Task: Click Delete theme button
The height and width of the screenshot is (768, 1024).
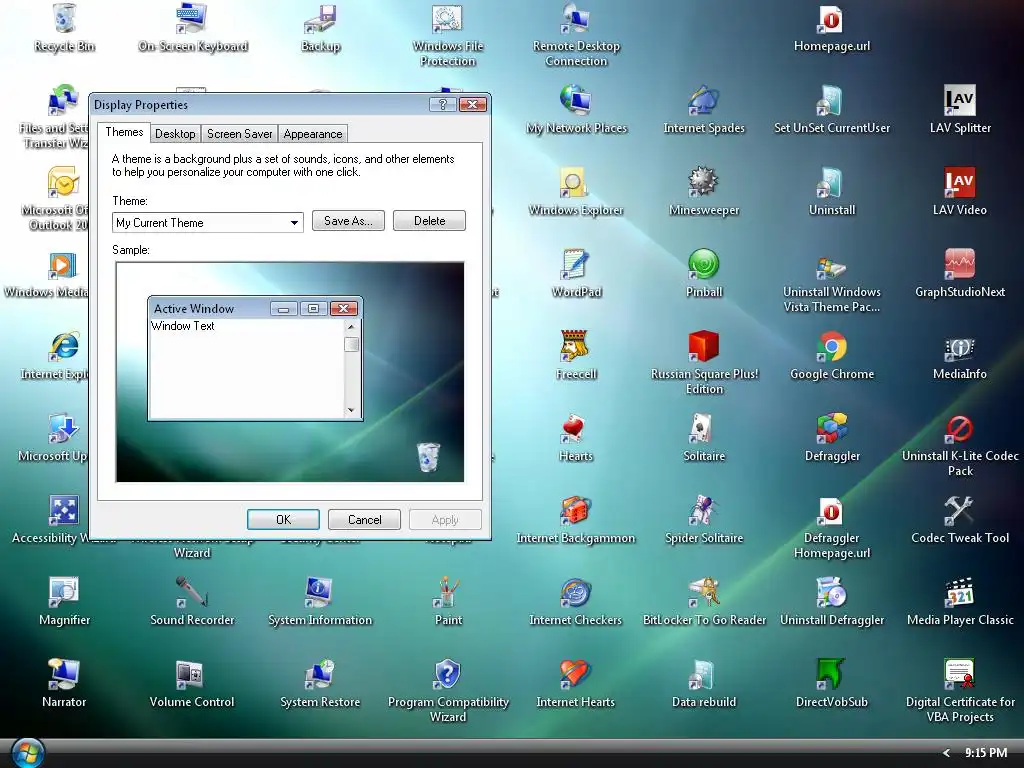Action: click(429, 221)
